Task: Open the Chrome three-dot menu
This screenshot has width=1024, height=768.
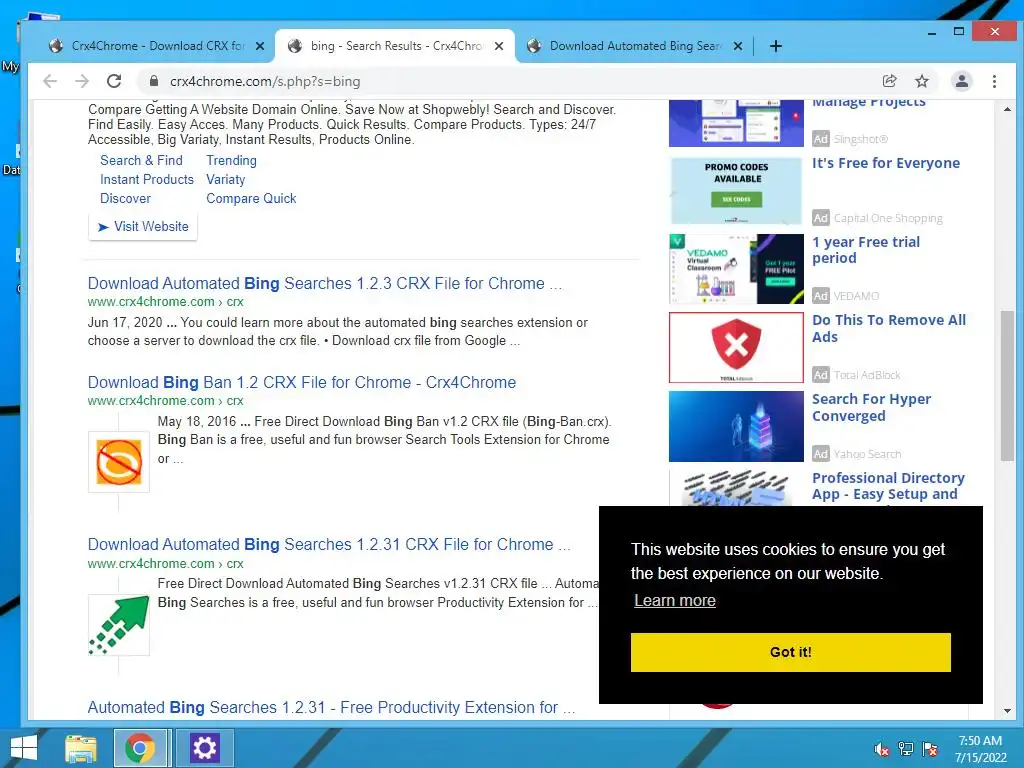Action: coord(994,81)
